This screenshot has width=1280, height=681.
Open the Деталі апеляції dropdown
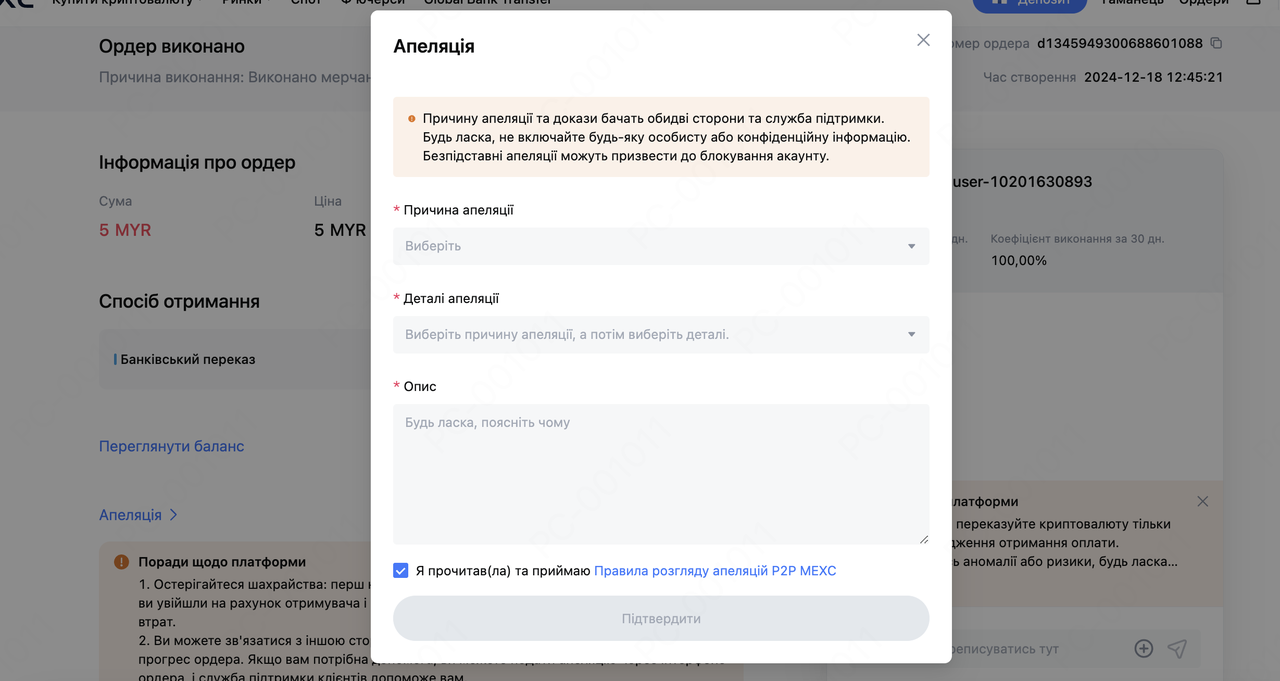coord(660,334)
